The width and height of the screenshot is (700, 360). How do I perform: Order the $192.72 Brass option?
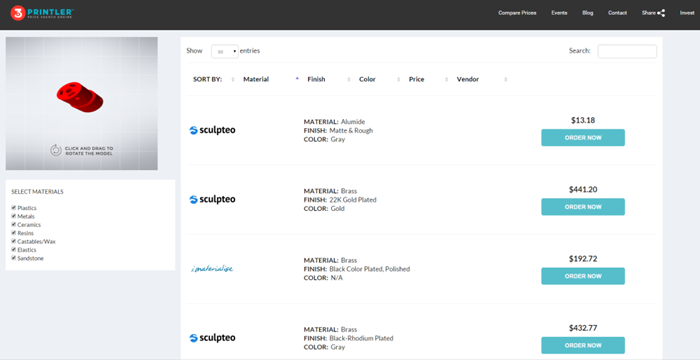(x=583, y=276)
